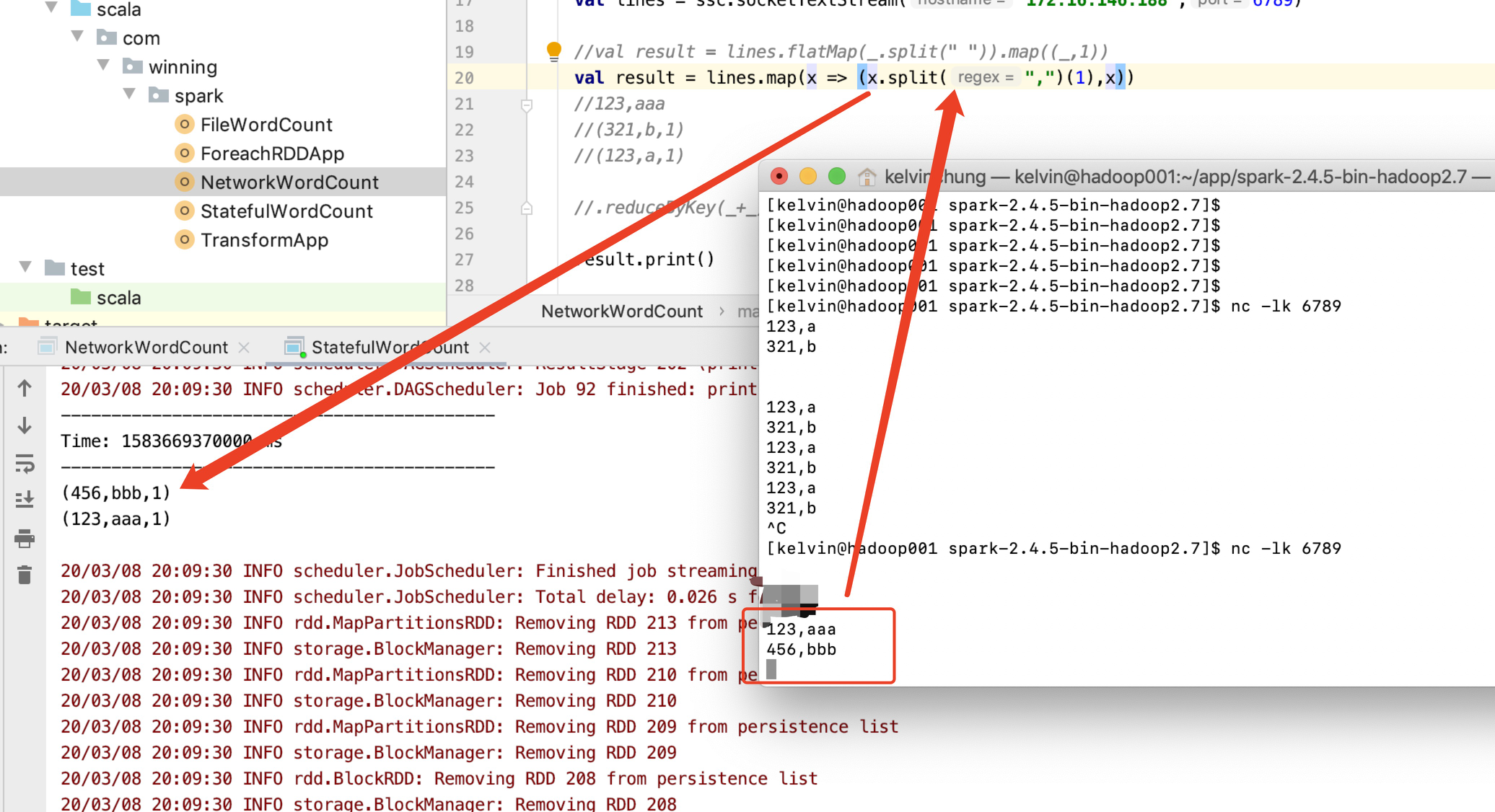
Task: Click the comment //(321,b,1) on line 22
Action: coord(628,130)
